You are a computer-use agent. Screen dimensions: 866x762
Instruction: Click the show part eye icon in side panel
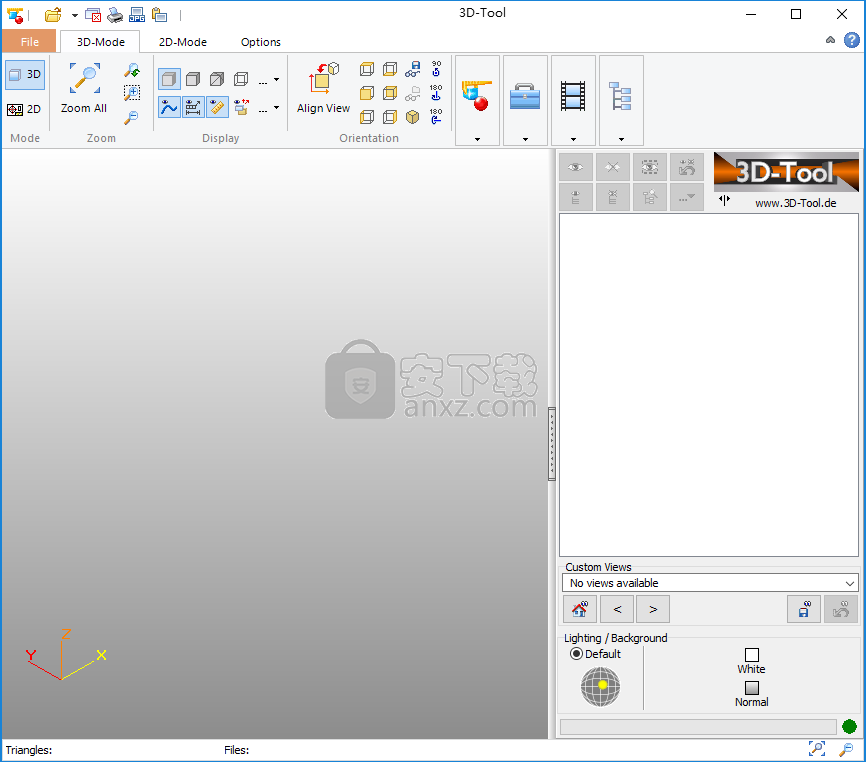(575, 167)
